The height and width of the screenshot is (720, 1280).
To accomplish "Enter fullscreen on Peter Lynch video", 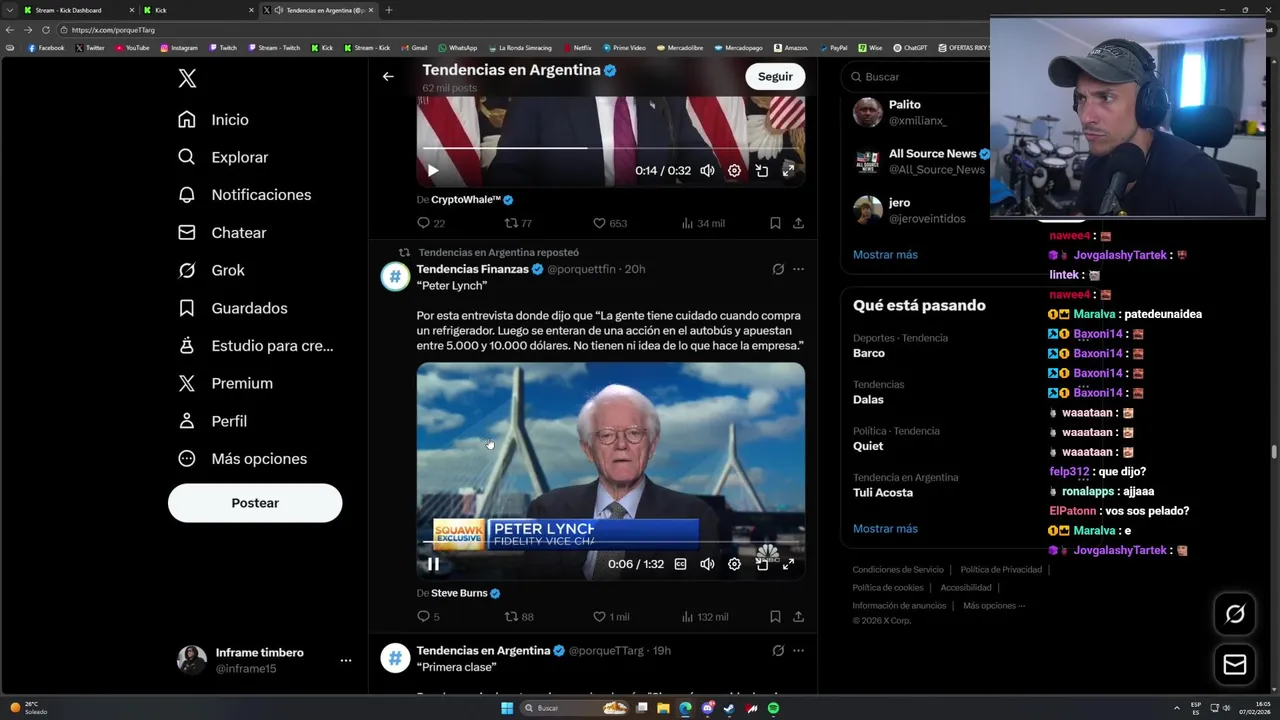I will 788,564.
